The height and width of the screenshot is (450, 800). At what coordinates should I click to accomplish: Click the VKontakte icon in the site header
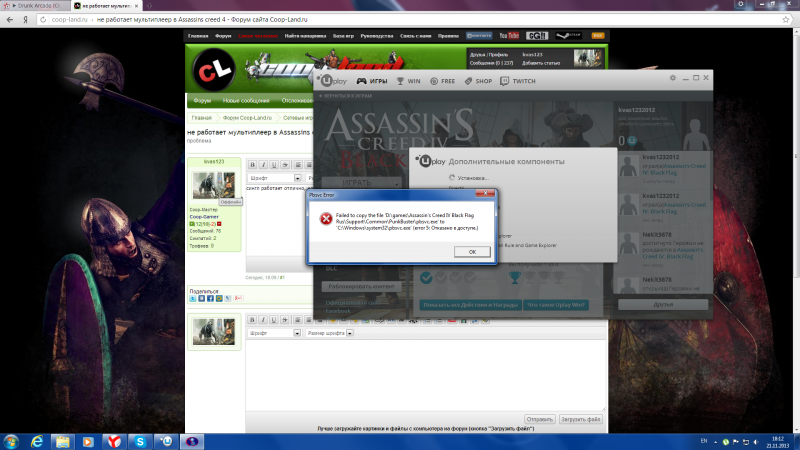(x=479, y=36)
